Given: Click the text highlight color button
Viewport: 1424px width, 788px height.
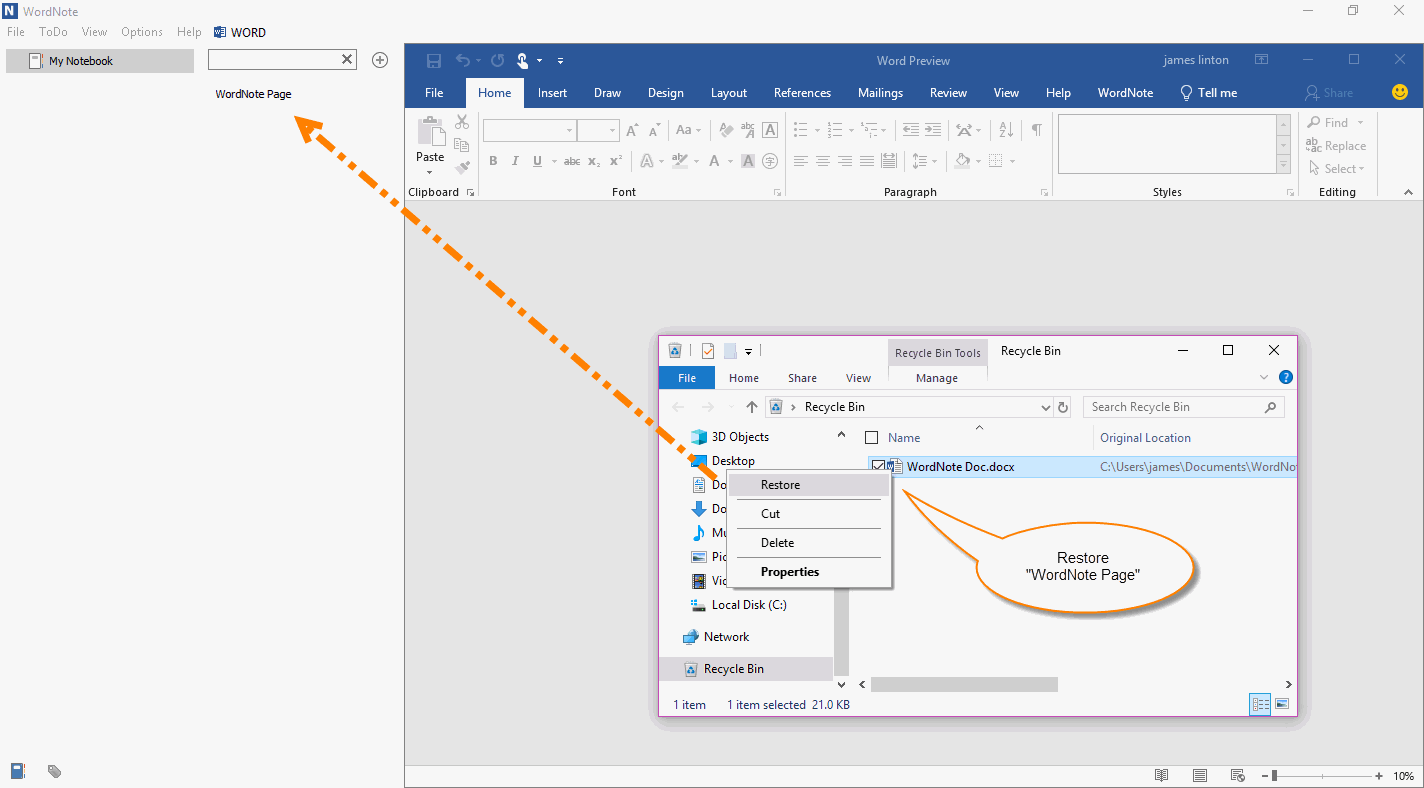Looking at the screenshot, I should coord(680,161).
